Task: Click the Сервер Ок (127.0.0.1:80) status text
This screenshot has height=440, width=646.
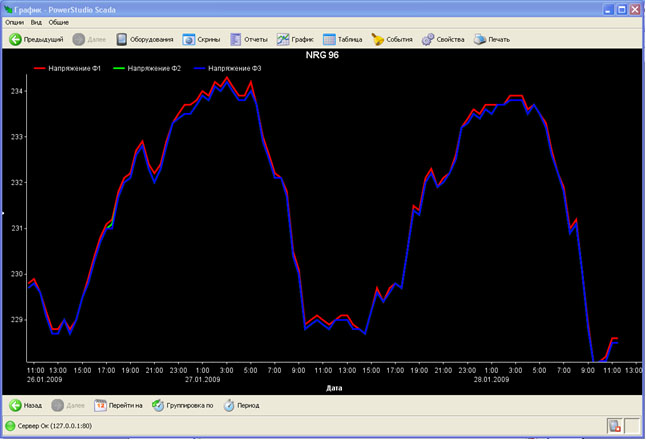Action: (x=55, y=426)
